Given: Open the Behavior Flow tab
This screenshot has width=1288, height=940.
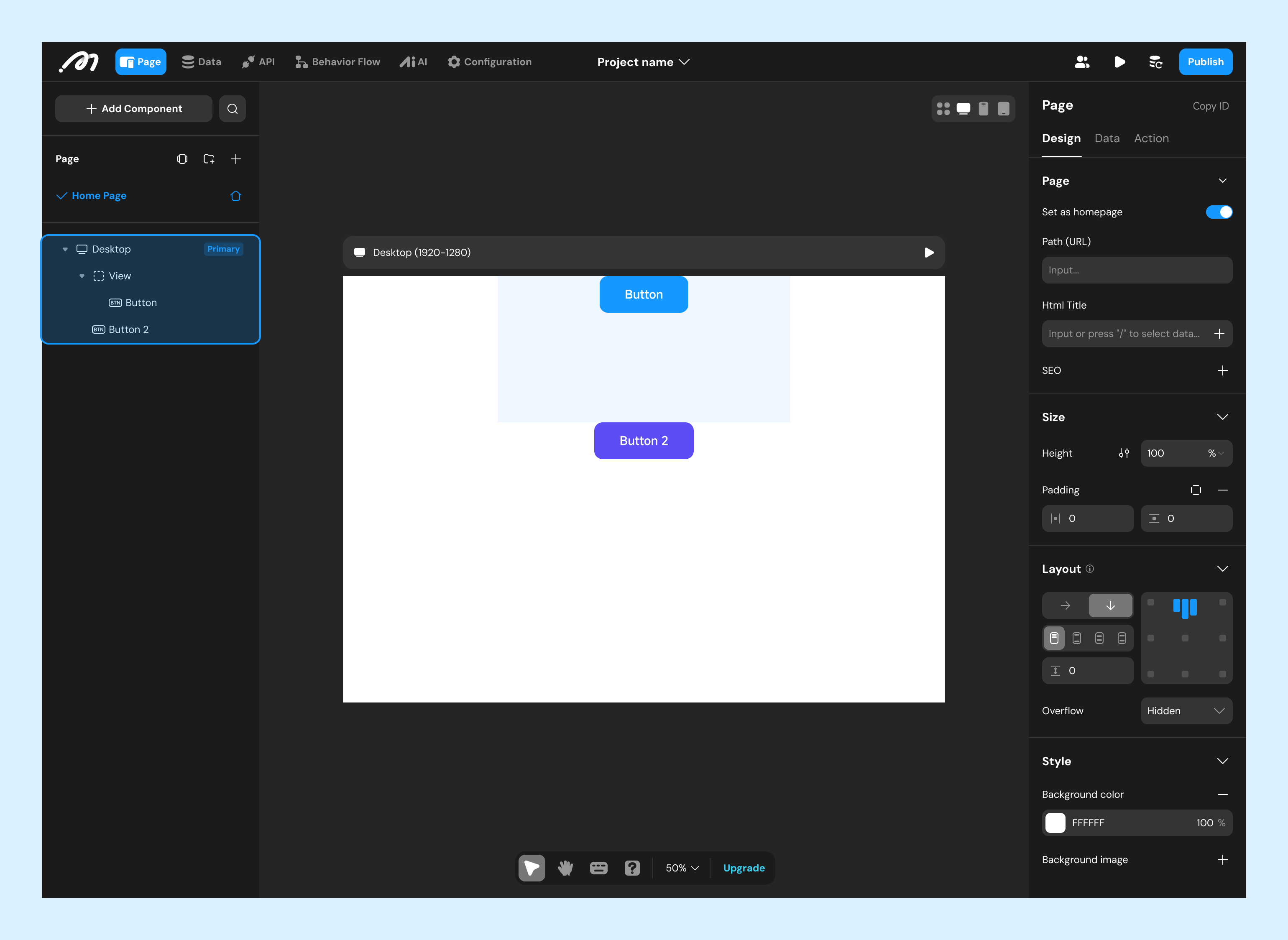Looking at the screenshot, I should pos(337,62).
